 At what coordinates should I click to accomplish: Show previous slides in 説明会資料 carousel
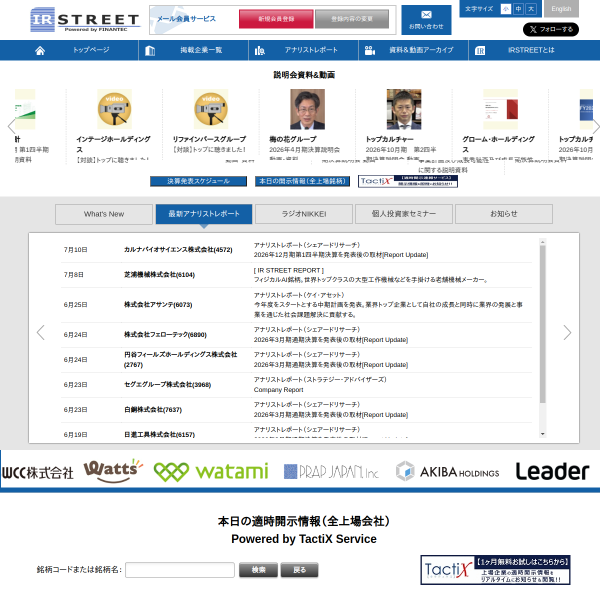click(x=11, y=126)
